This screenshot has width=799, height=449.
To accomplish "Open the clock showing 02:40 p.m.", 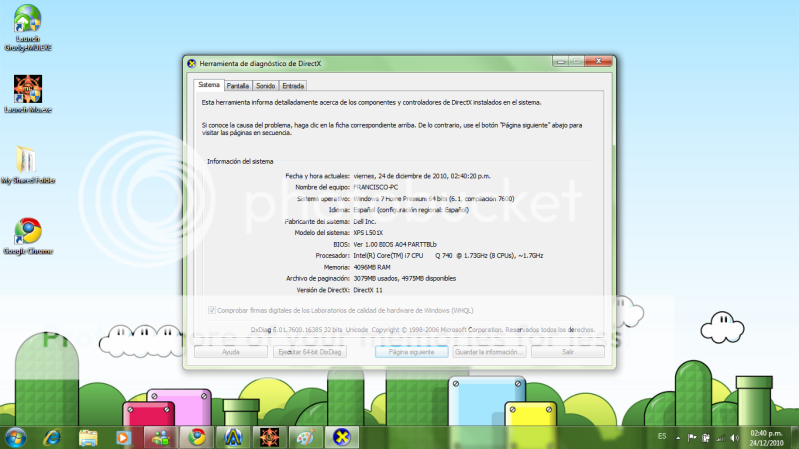I will click(766, 438).
